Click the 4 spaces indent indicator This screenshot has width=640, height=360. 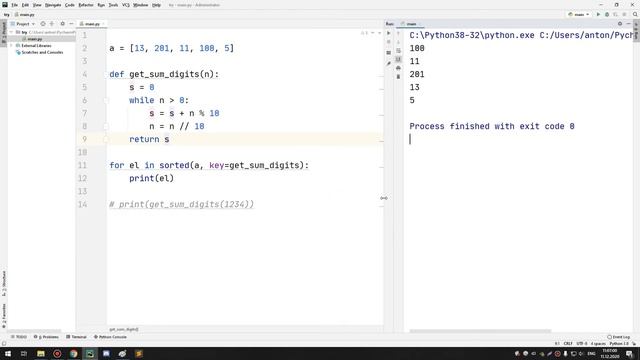click(598, 344)
